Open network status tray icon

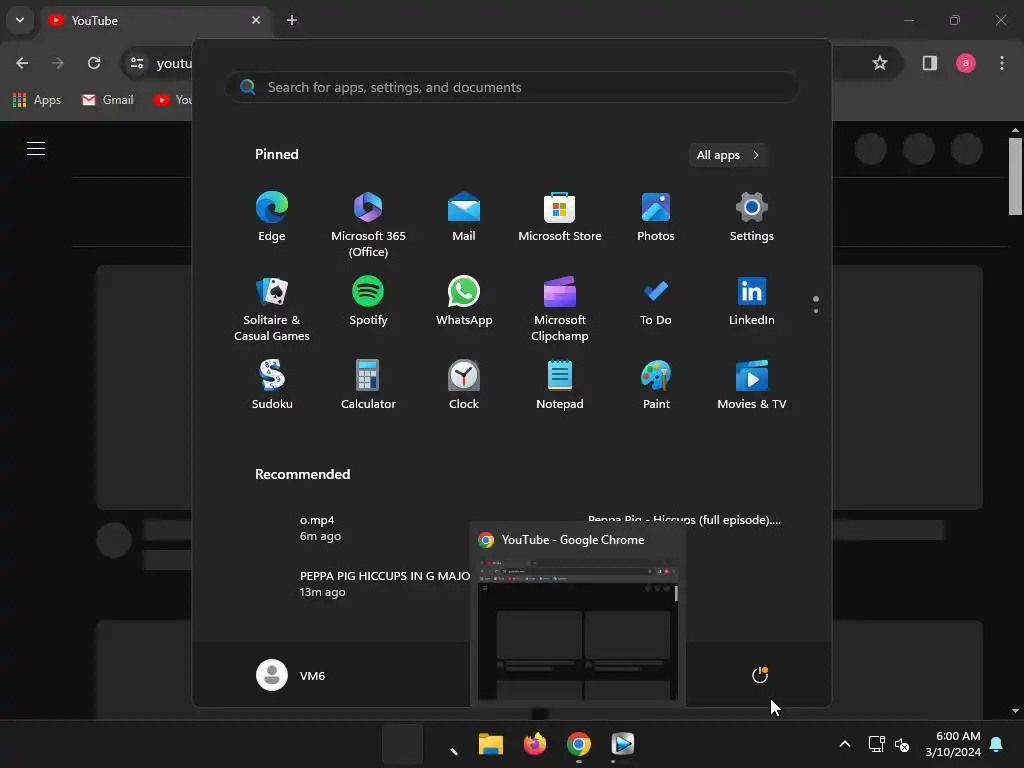point(876,744)
